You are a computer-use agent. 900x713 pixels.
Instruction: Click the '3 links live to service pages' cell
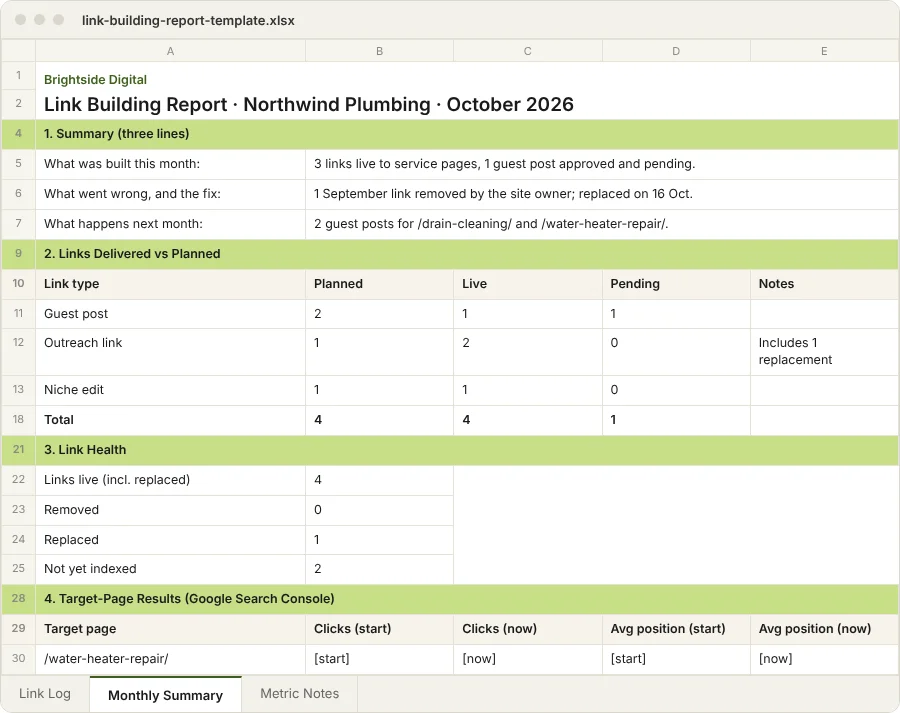(602, 164)
